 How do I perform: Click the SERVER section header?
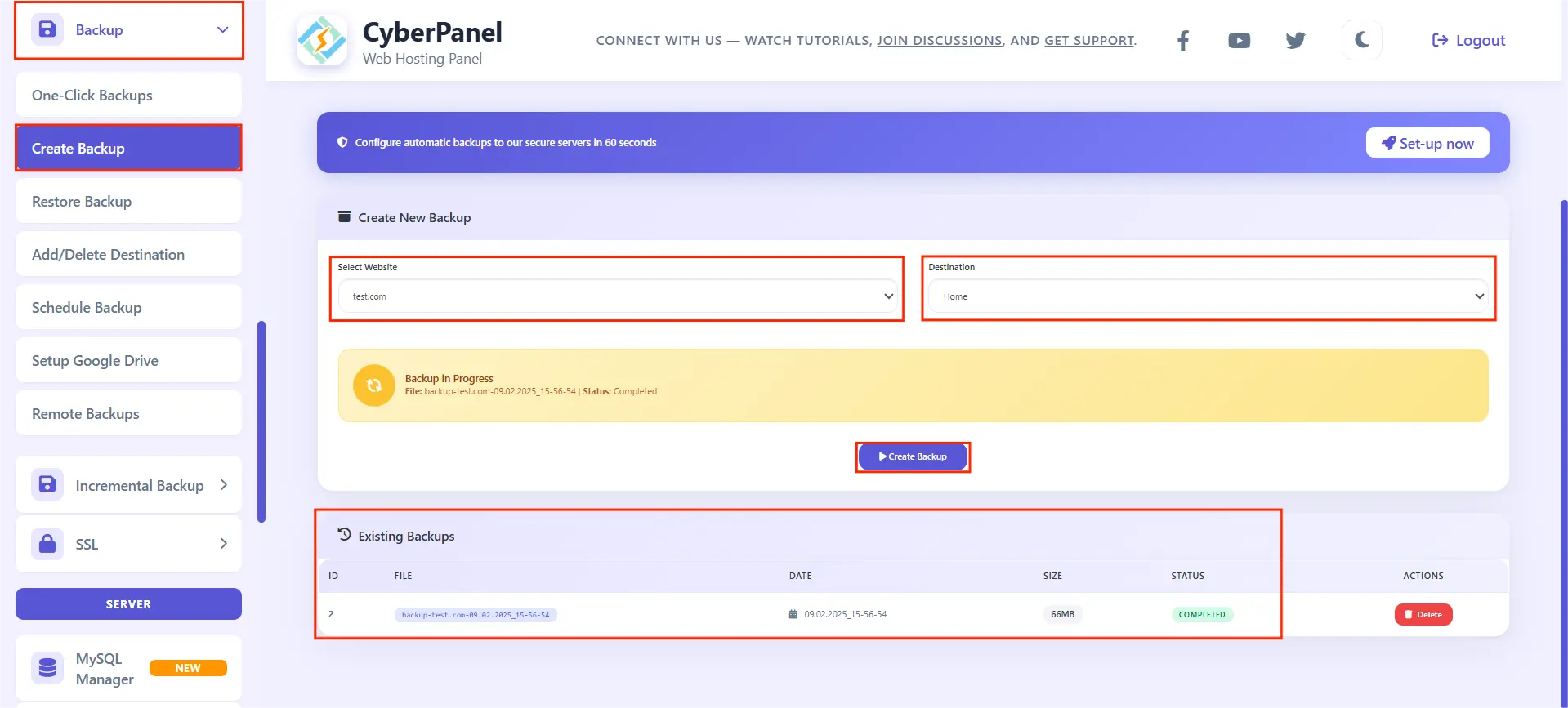point(128,603)
